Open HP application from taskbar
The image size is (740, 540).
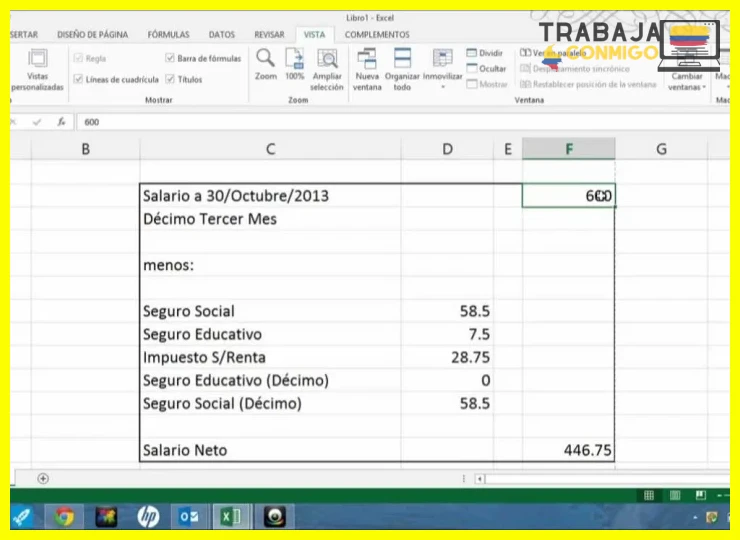[148, 517]
